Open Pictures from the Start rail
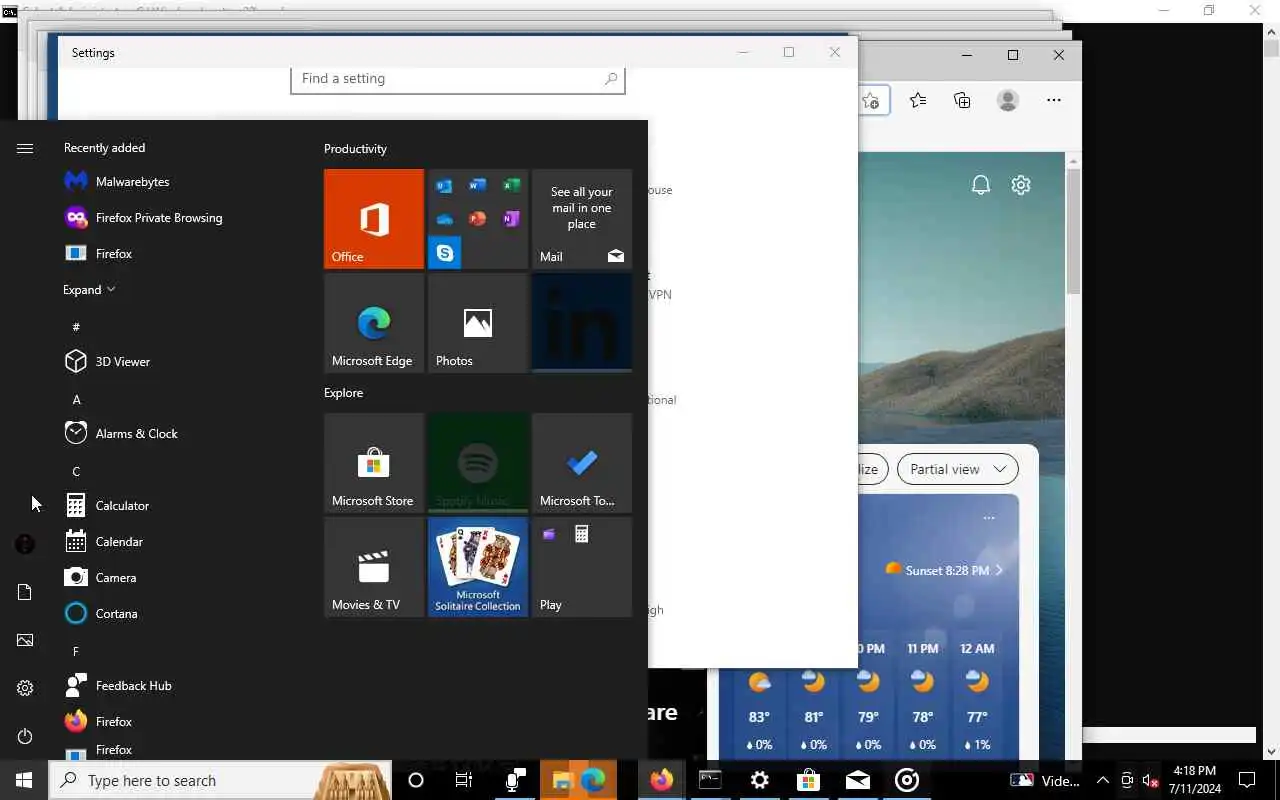The height and width of the screenshot is (800, 1280). 25,640
